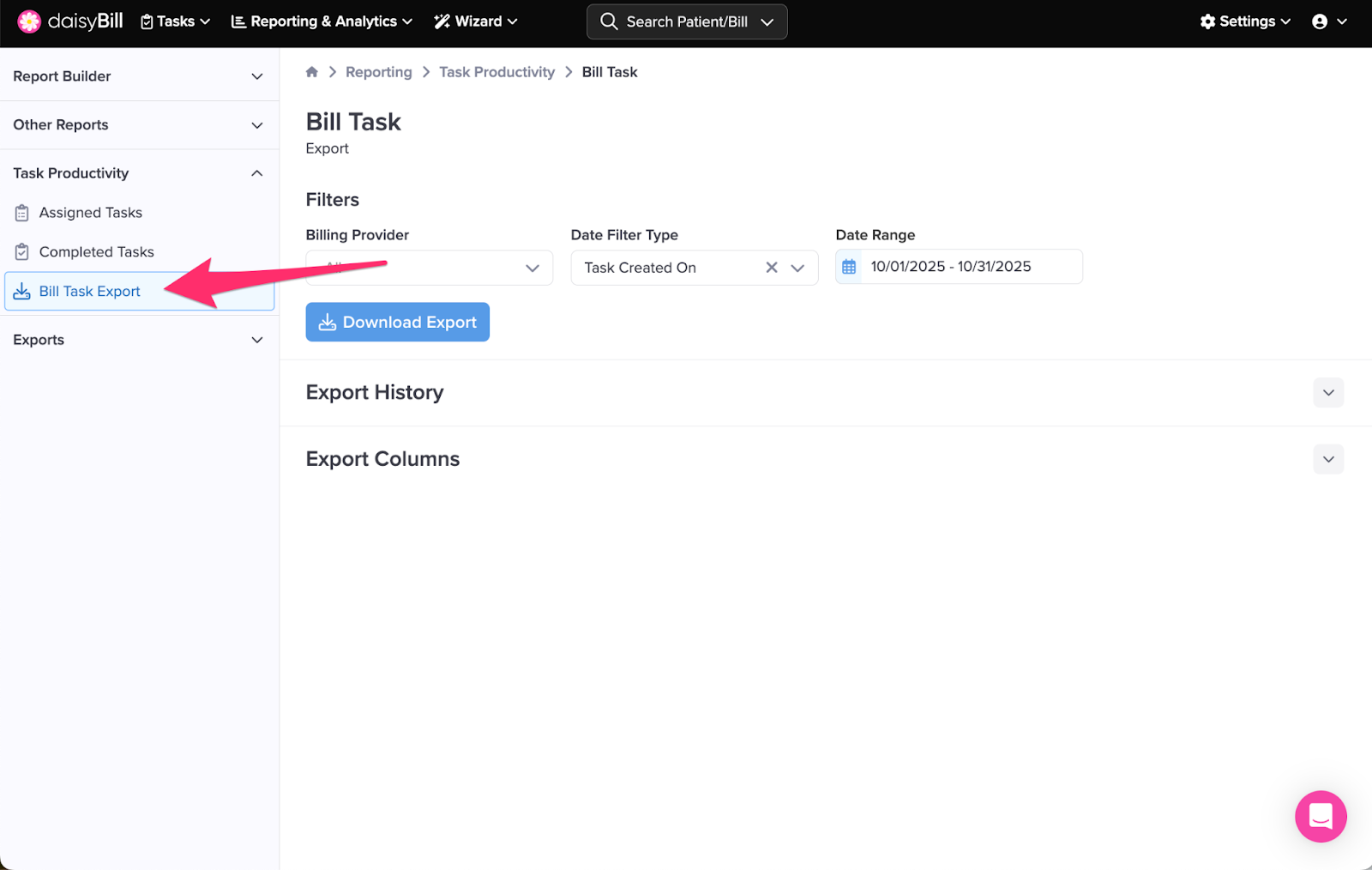Viewport: 1372px width, 870px height.
Task: Click the daisyBill flower logo
Action: pos(29,21)
